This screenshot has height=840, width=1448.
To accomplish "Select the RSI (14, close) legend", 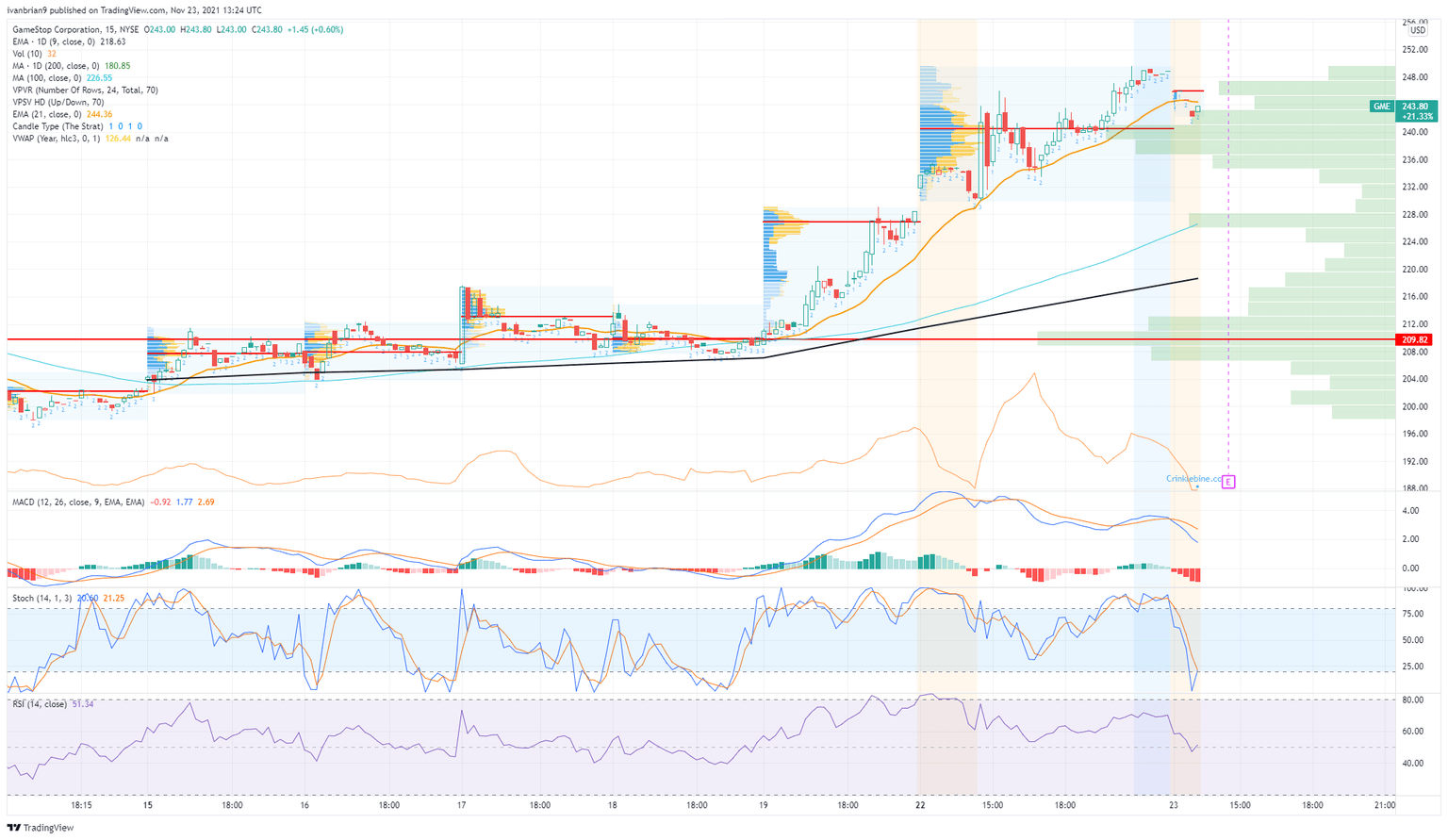I will 53,704.
